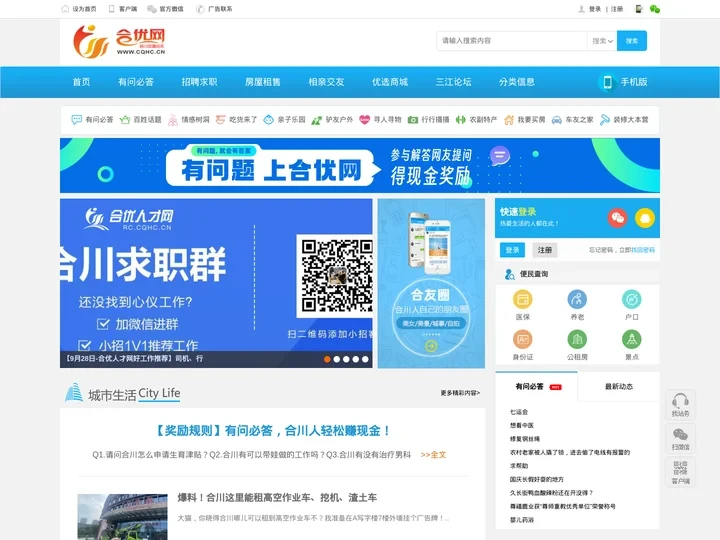
Task: Select the third carousel dot
Action: point(346,359)
